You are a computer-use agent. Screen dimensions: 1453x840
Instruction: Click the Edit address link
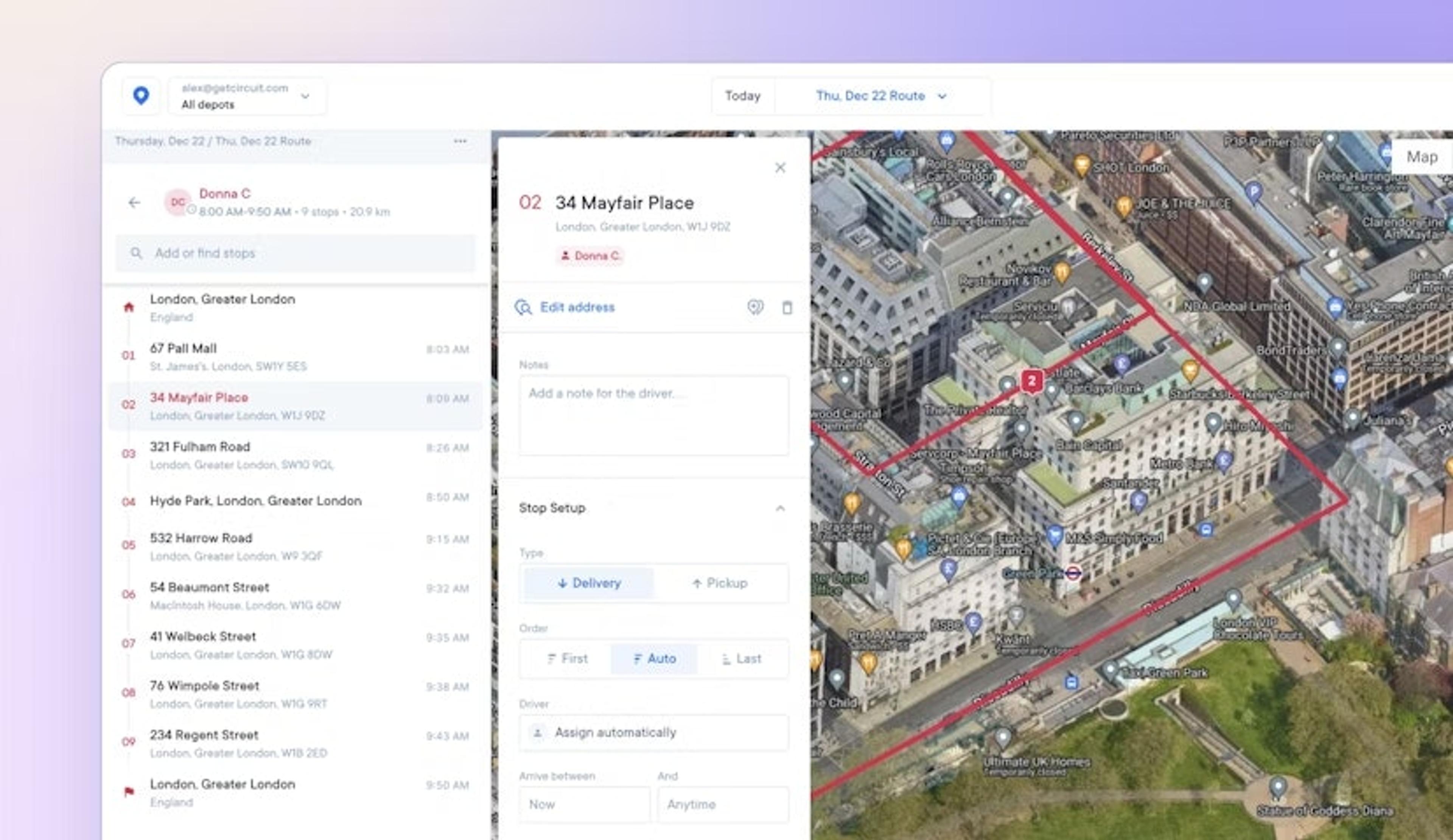[x=576, y=307]
